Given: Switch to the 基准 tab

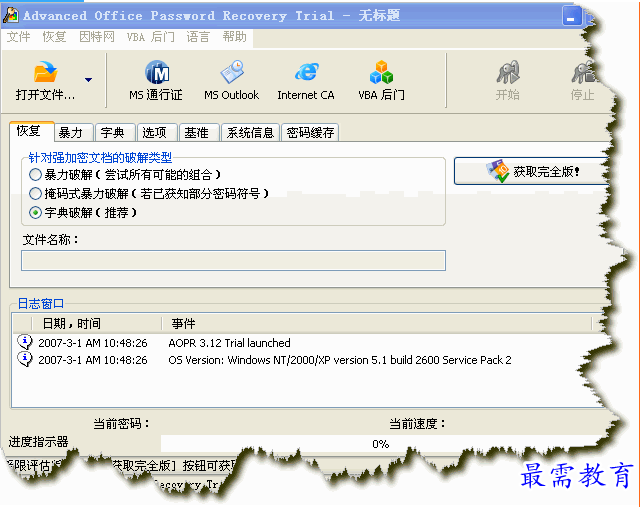Looking at the screenshot, I should pyautogui.click(x=199, y=132).
